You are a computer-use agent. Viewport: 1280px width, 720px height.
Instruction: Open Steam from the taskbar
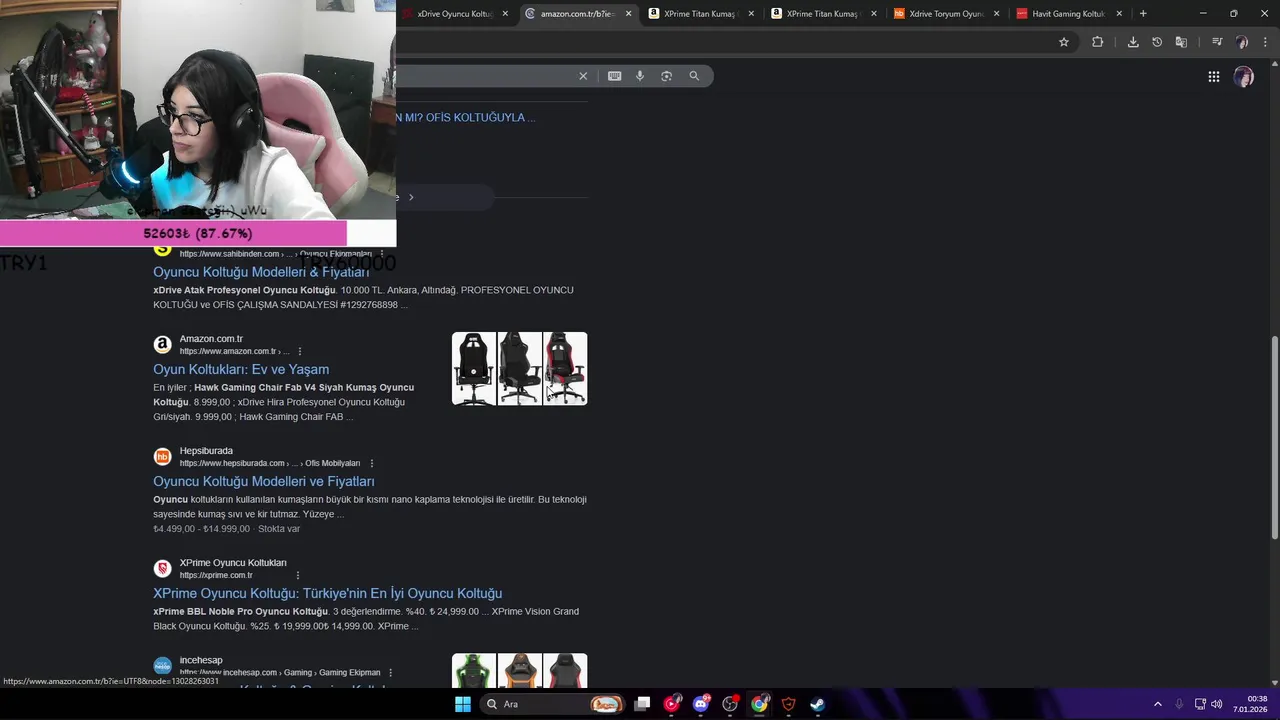pos(817,704)
